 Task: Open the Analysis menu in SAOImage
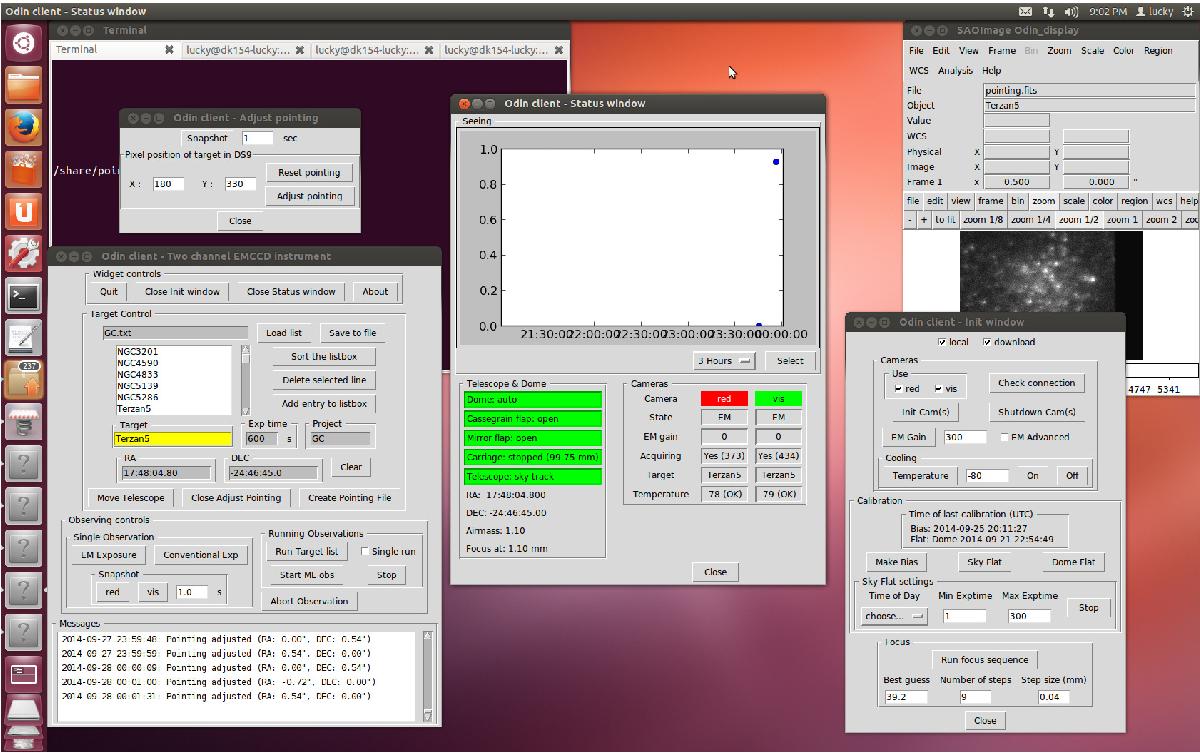click(955, 71)
